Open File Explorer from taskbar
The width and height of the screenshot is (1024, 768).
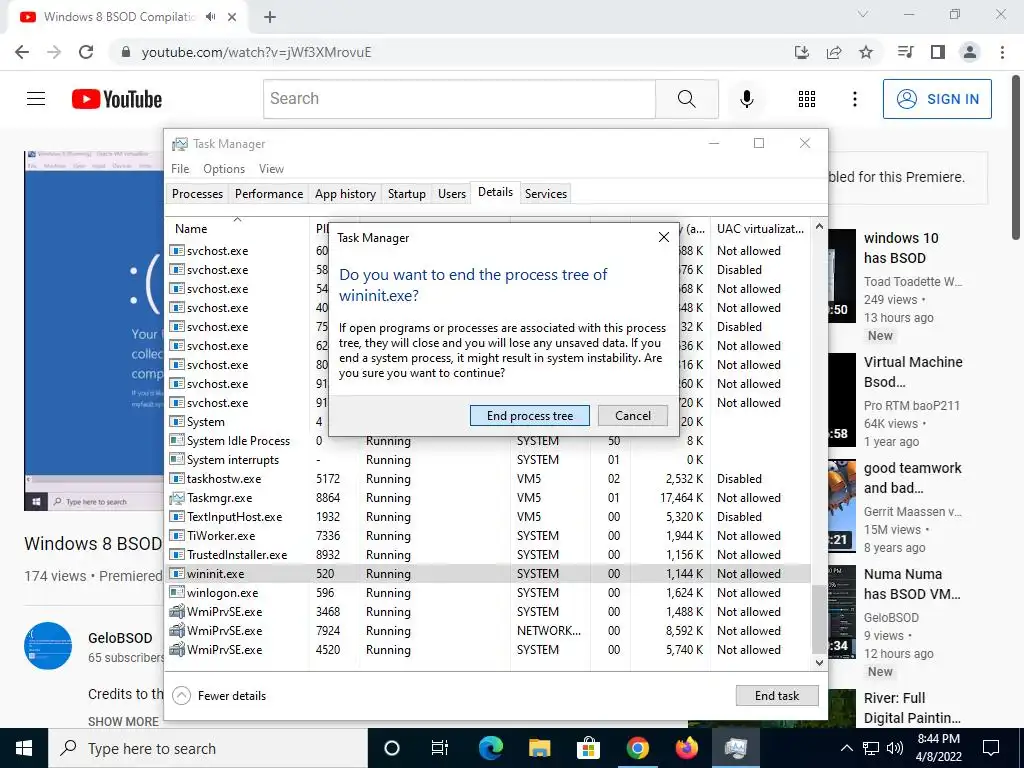click(x=539, y=748)
